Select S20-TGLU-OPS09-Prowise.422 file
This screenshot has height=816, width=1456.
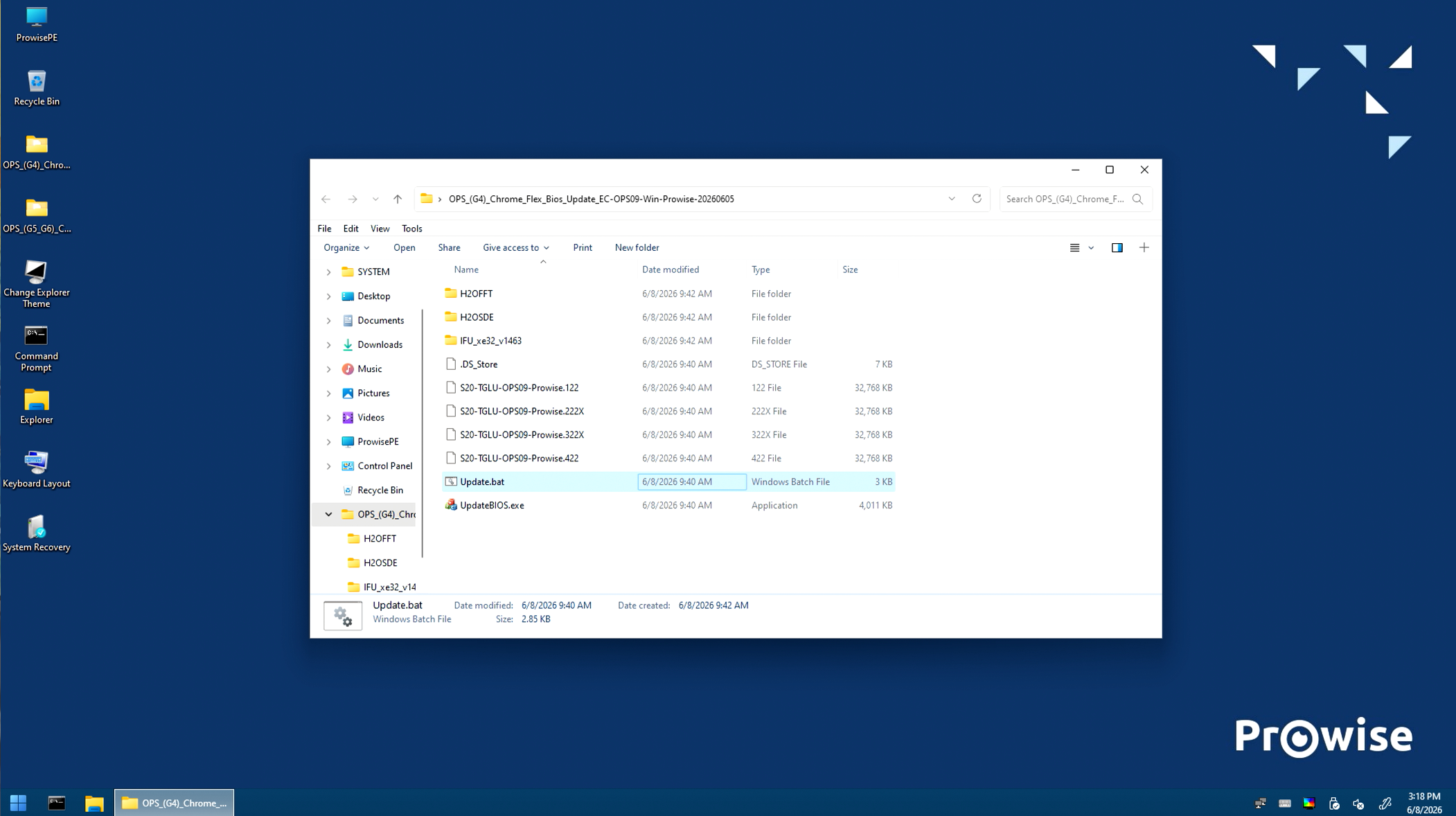(668, 459)
